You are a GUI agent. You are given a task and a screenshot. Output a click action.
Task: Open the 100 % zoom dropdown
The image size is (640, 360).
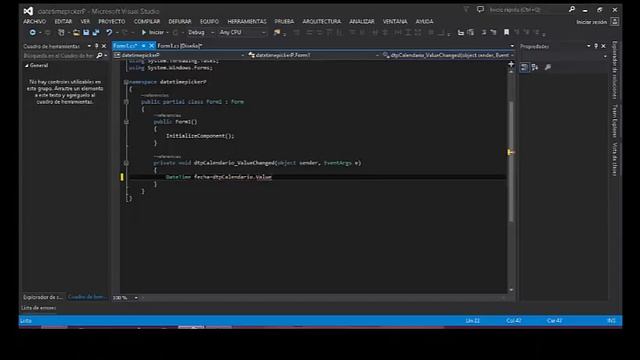[x=136, y=298]
